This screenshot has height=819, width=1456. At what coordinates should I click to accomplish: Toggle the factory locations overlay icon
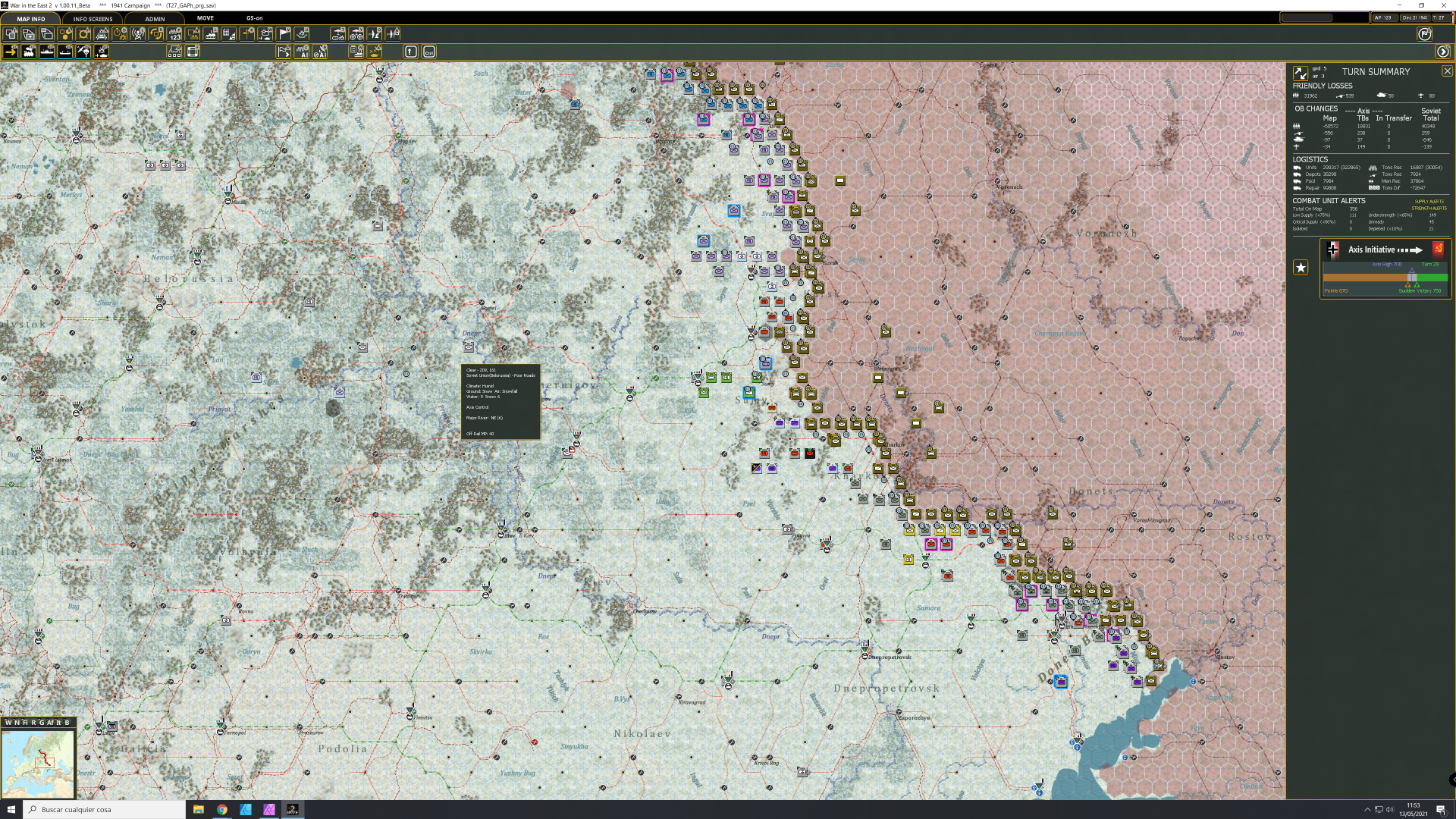[211, 33]
